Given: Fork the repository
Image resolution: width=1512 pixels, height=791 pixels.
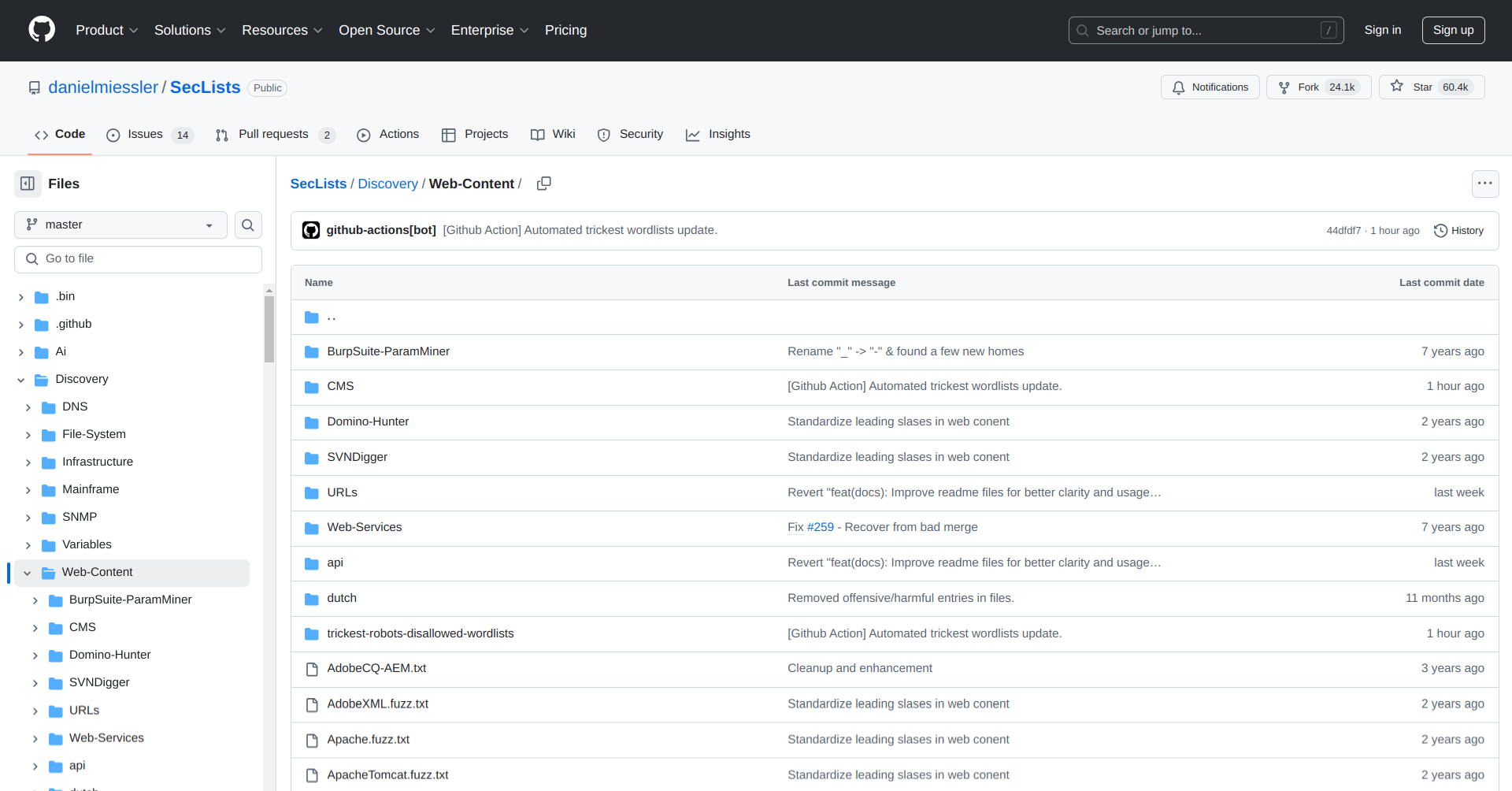Looking at the screenshot, I should point(1318,87).
